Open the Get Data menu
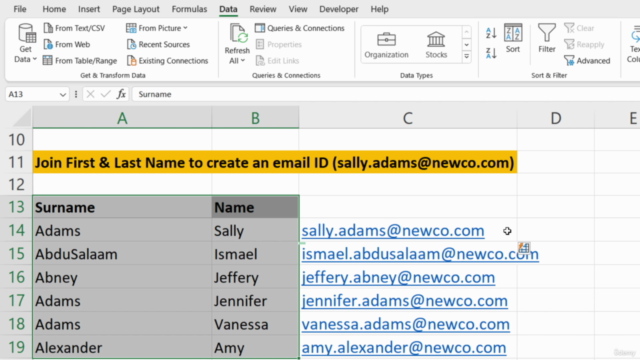 [25, 43]
